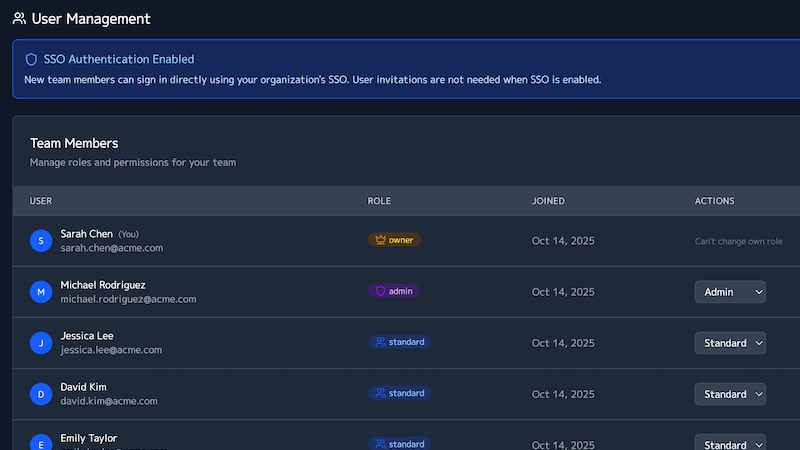Viewport: 800px width, 450px height.
Task: Click the USER column header
Action: pyautogui.click(x=41, y=201)
